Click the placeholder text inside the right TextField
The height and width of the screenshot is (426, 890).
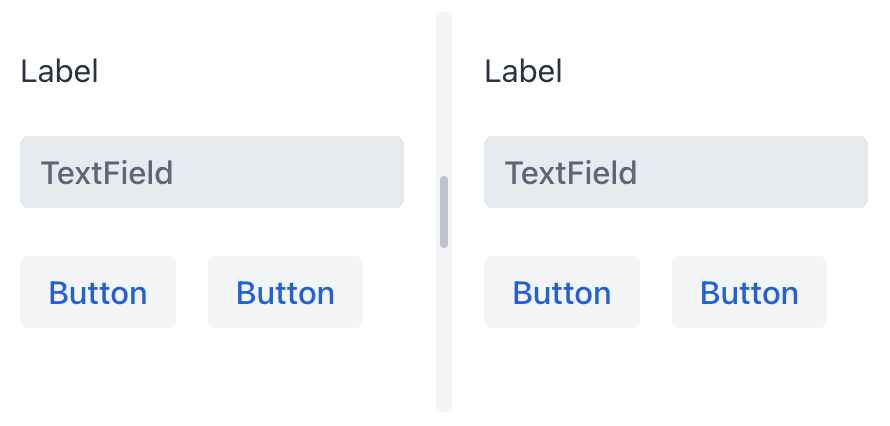pos(571,173)
